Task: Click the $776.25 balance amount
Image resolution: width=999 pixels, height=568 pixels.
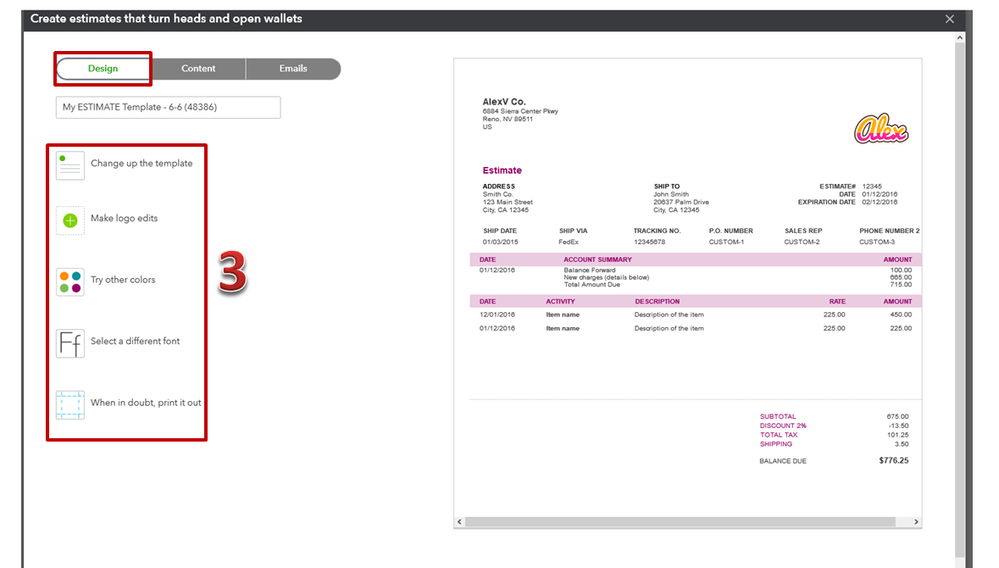Action: point(894,460)
